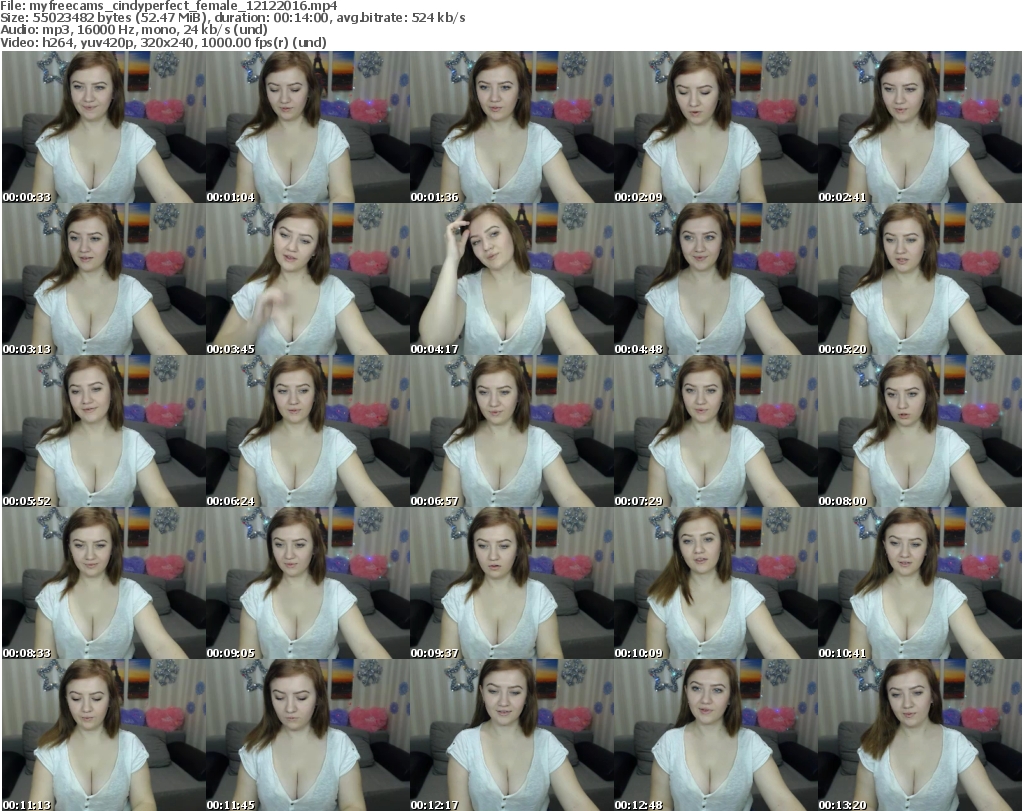
Task: Open the frame marked 00:05:20
Action: tap(920, 279)
